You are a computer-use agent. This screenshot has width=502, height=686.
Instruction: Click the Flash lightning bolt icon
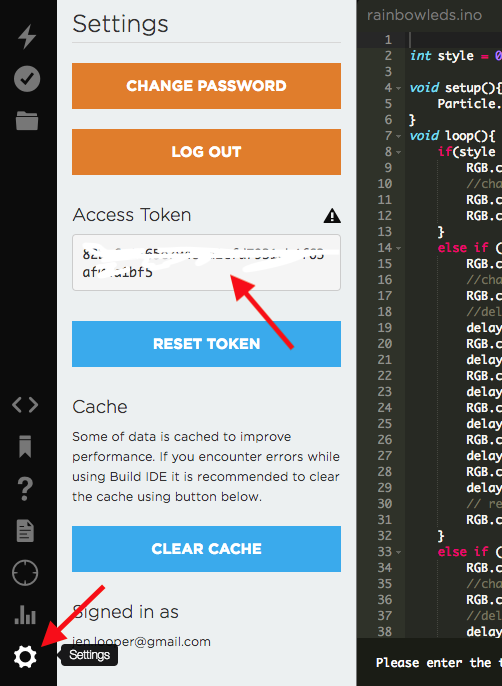pyautogui.click(x=27, y=36)
